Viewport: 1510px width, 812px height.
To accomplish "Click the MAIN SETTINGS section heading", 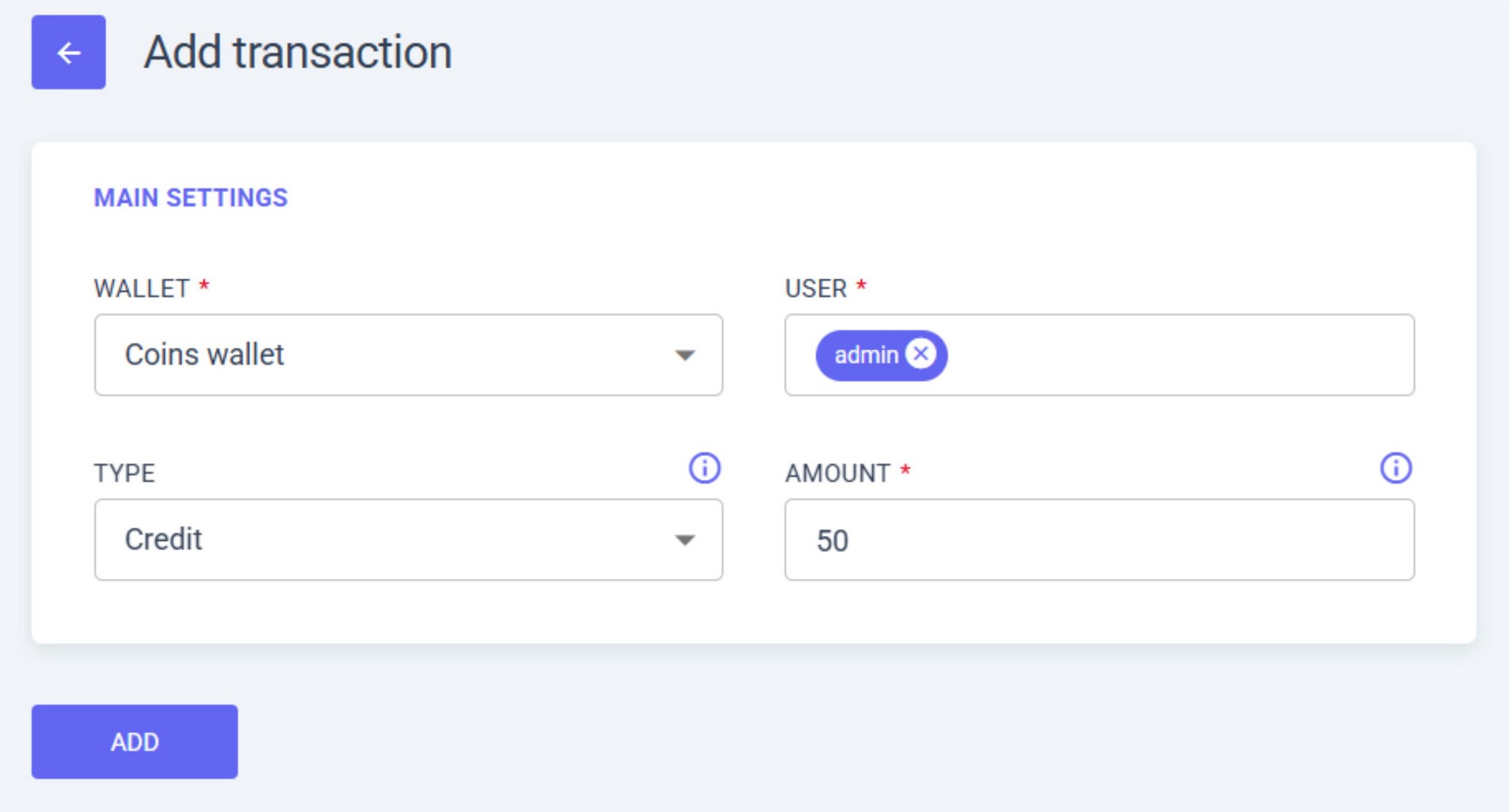I will pos(191,198).
